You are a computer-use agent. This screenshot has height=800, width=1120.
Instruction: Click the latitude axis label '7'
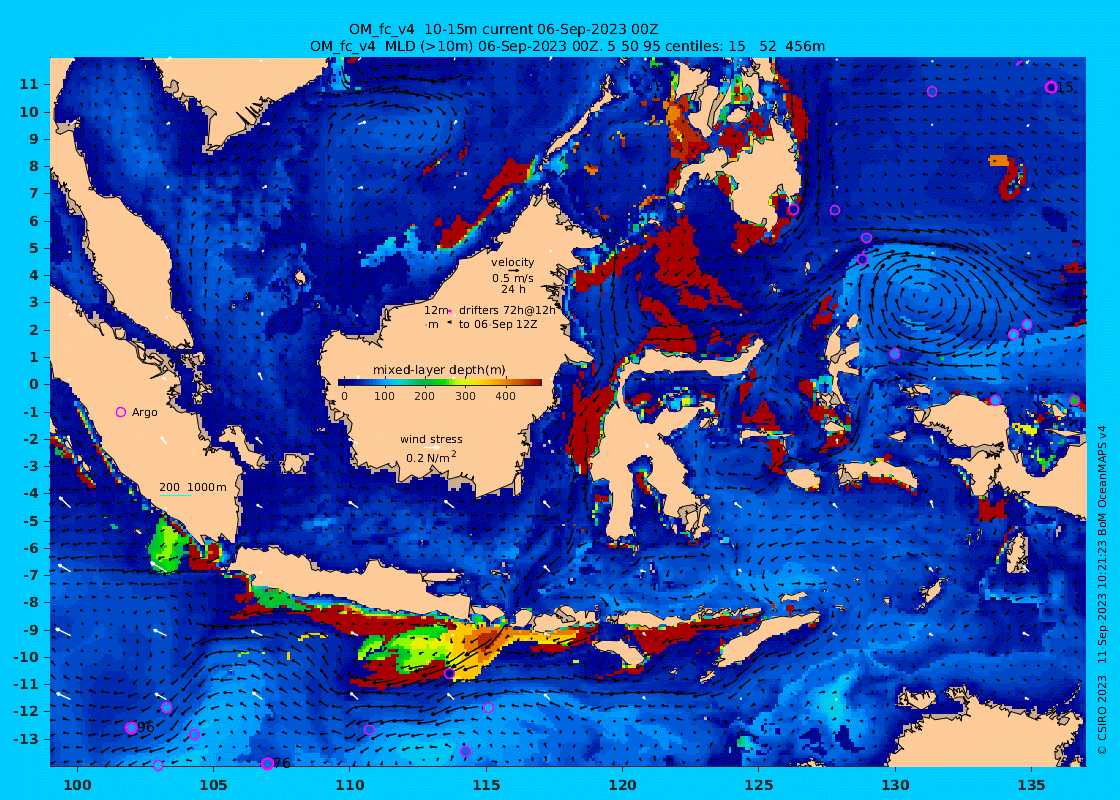point(34,194)
